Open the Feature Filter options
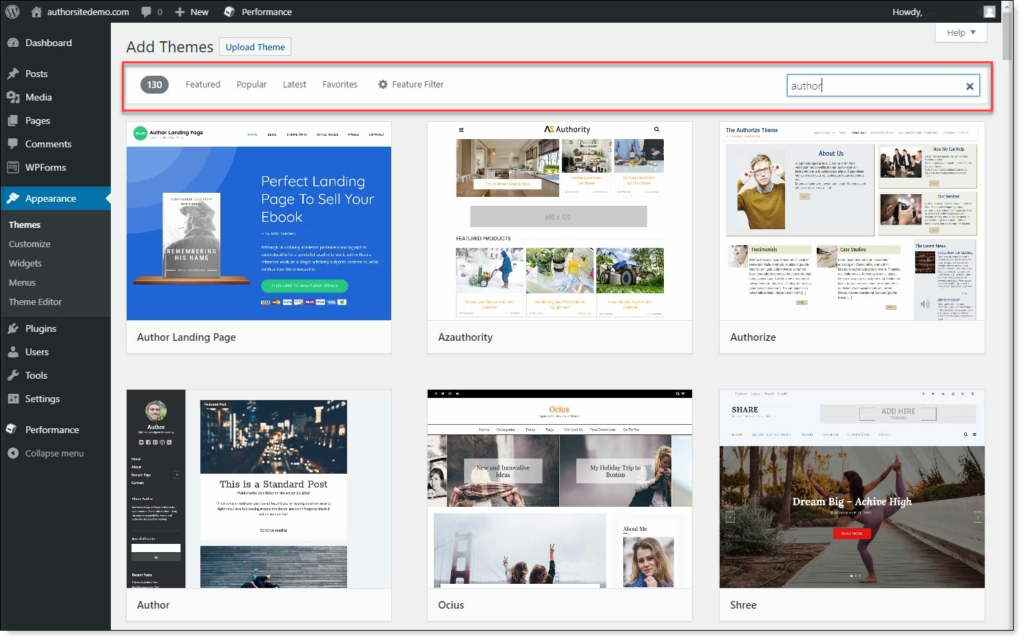Viewport: 1024px width, 641px height. (411, 85)
